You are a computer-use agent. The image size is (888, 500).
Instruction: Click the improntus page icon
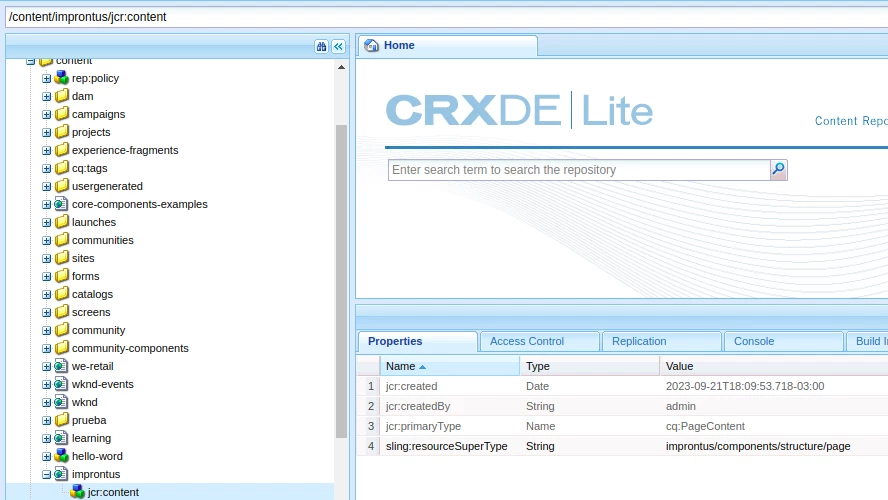click(x=61, y=474)
